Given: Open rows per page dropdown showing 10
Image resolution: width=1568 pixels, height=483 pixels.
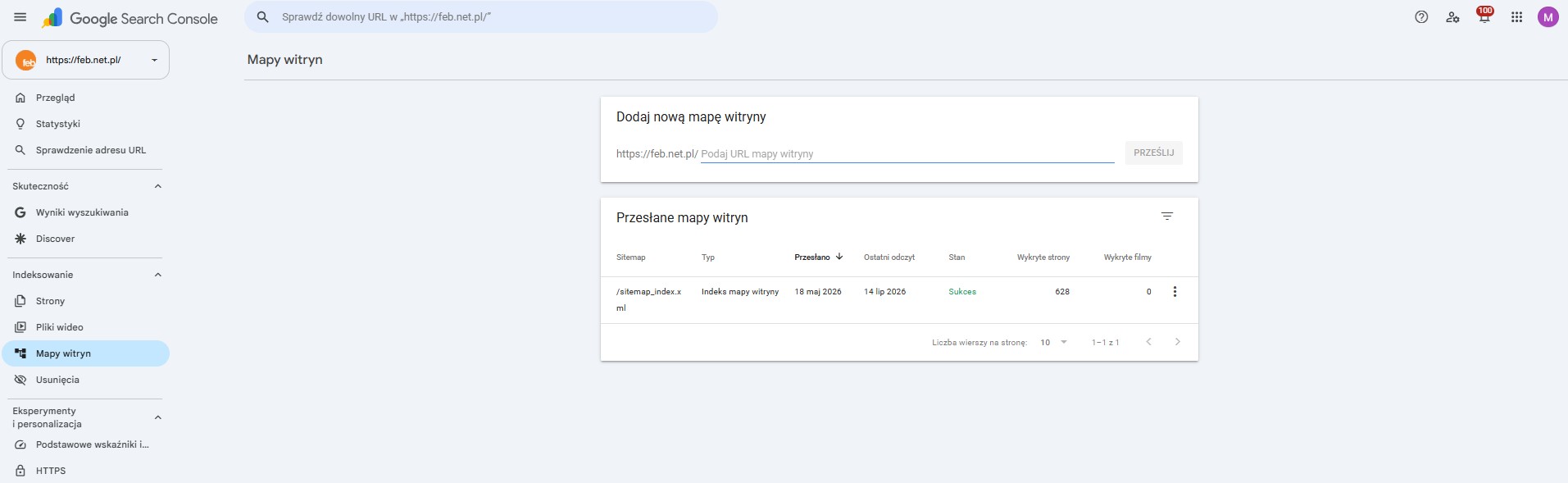Looking at the screenshot, I should (x=1054, y=342).
